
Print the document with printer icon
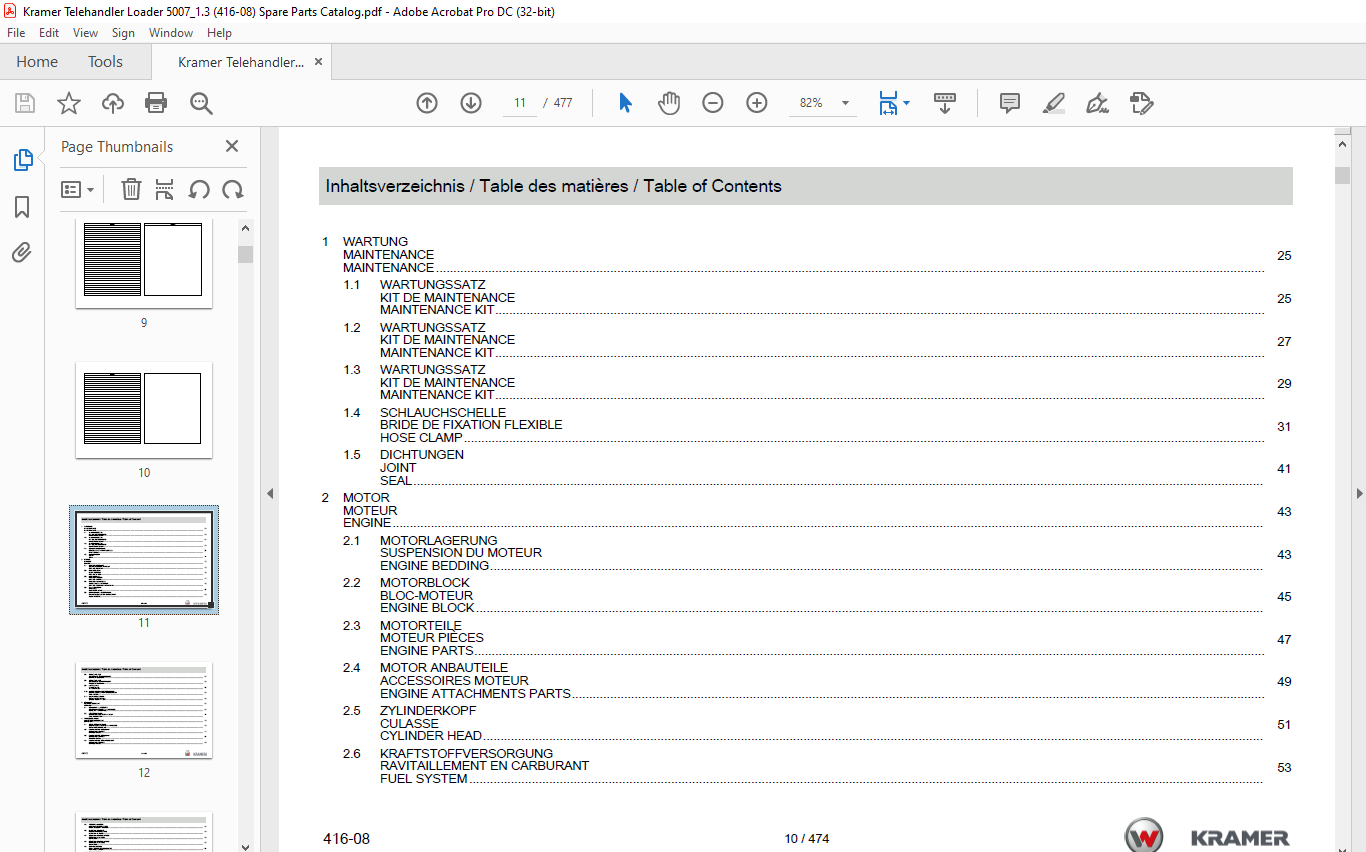click(156, 103)
